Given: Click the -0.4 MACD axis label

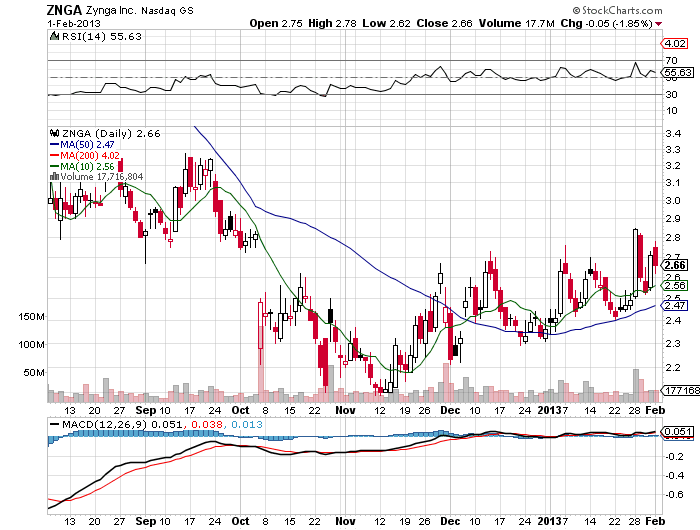Looking at the screenshot, I should coord(674,476).
